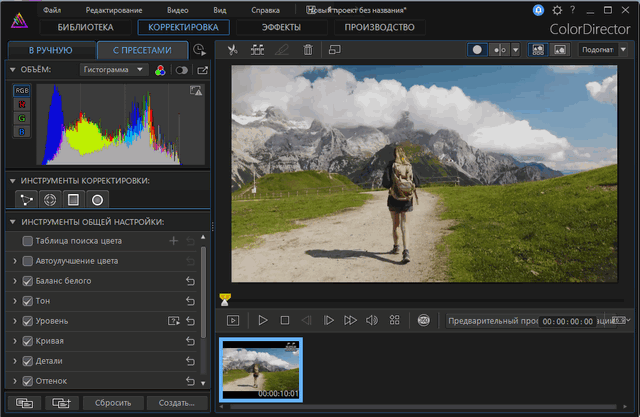Expand the Кривая settings section
This screenshot has width=640, height=417.
pos(14,342)
